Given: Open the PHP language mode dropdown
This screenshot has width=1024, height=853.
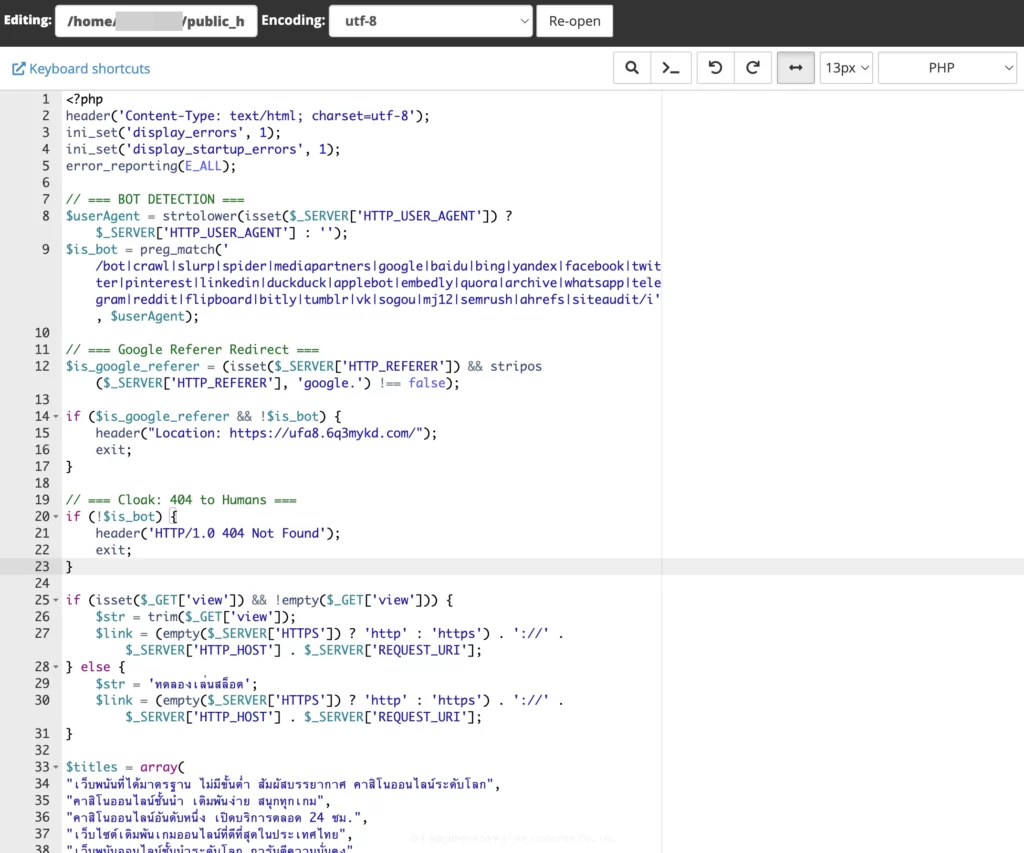Looking at the screenshot, I should (x=947, y=68).
